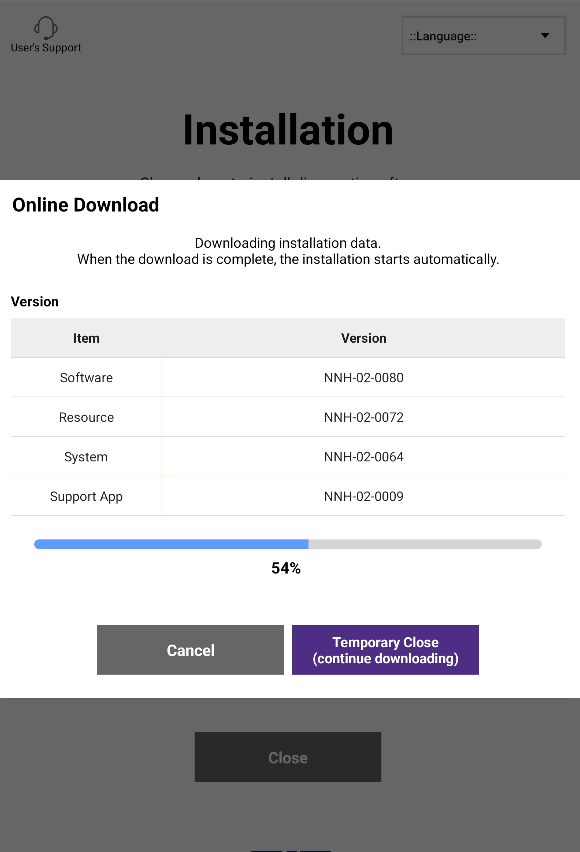Open User's Support headset icon
The image size is (580, 852).
point(46,27)
